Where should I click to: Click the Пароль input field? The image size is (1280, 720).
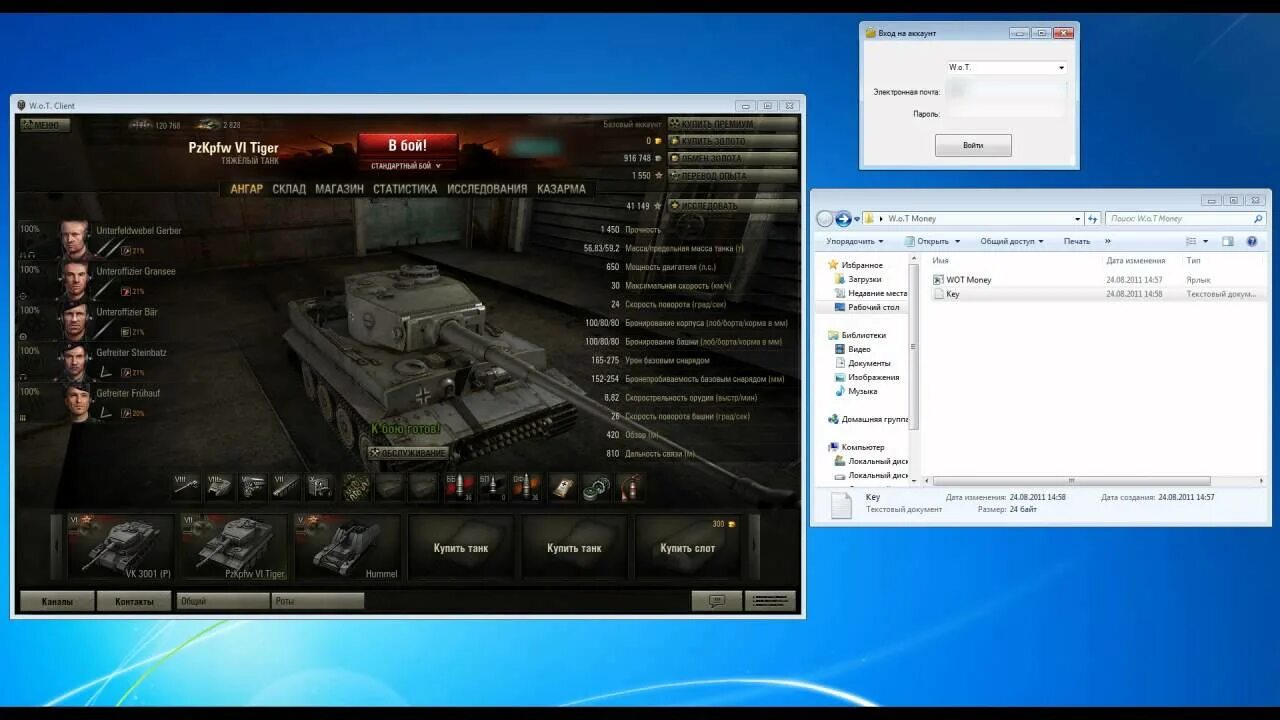1007,114
